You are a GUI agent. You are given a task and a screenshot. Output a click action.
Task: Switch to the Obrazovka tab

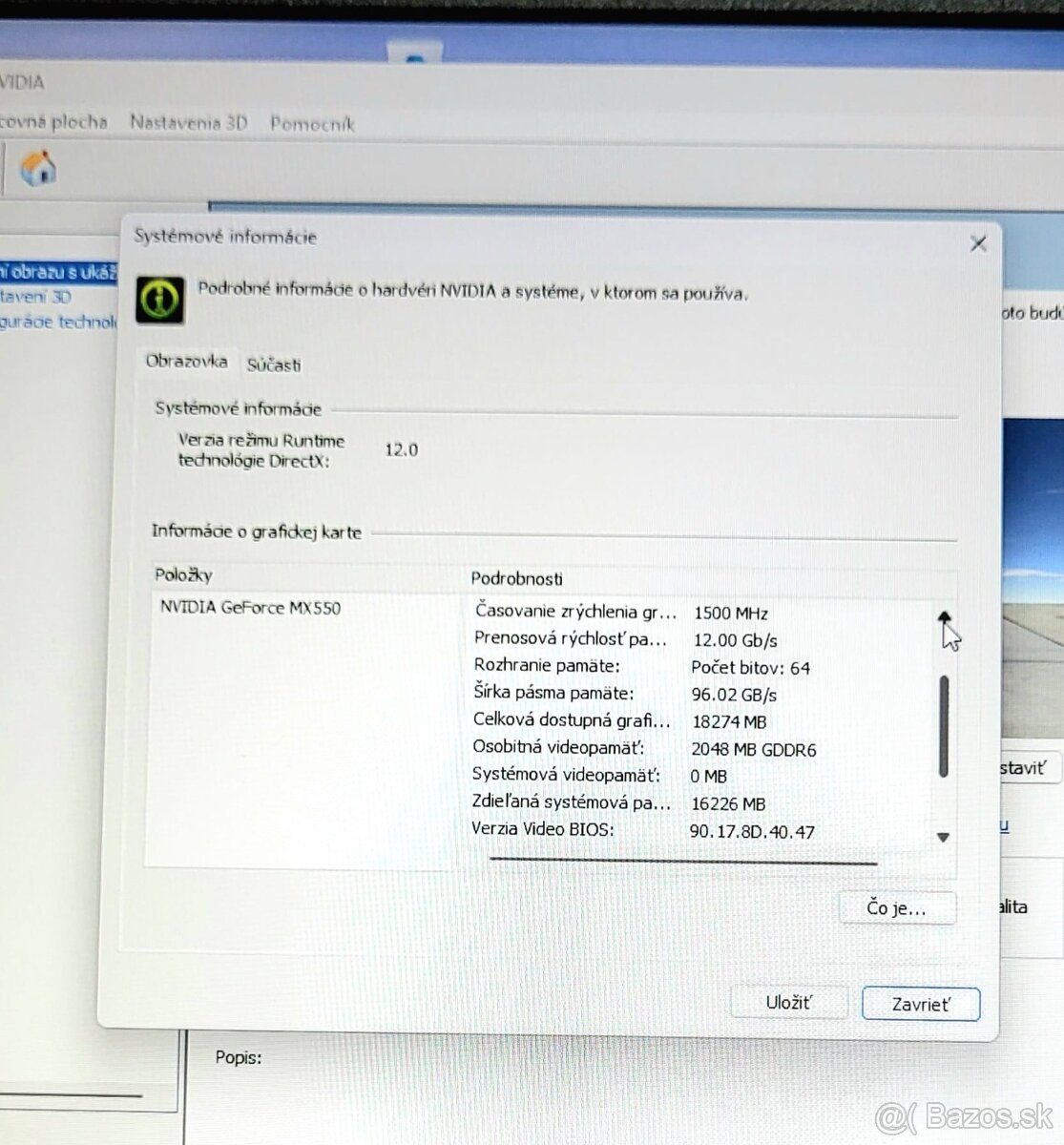(x=186, y=361)
